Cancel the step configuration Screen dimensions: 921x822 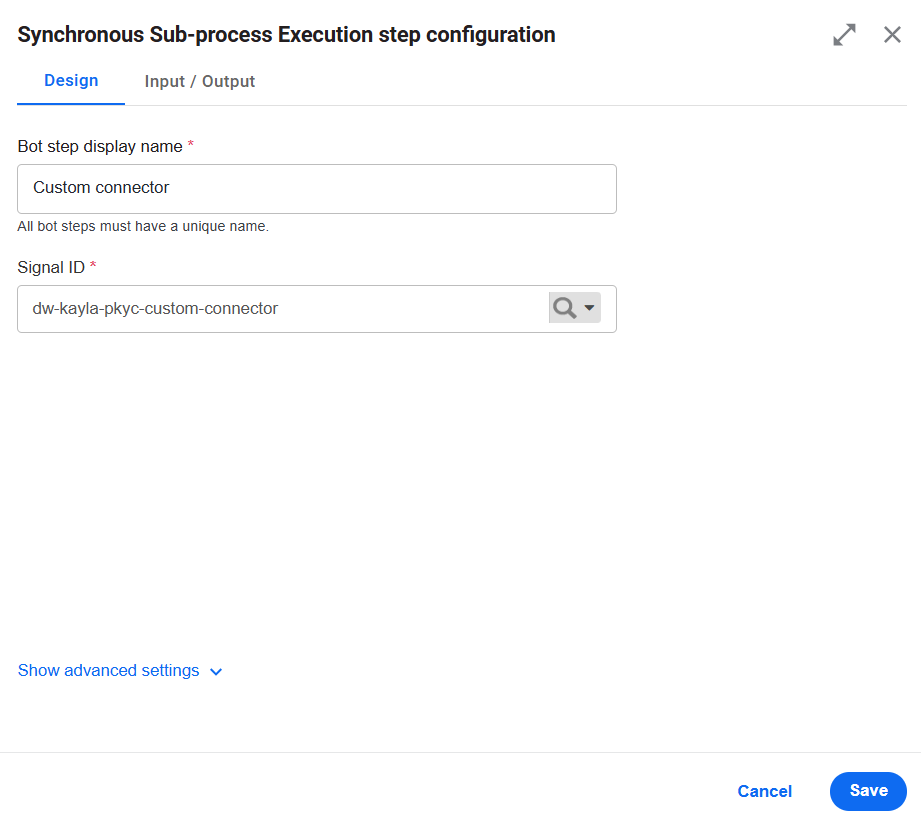tap(765, 791)
